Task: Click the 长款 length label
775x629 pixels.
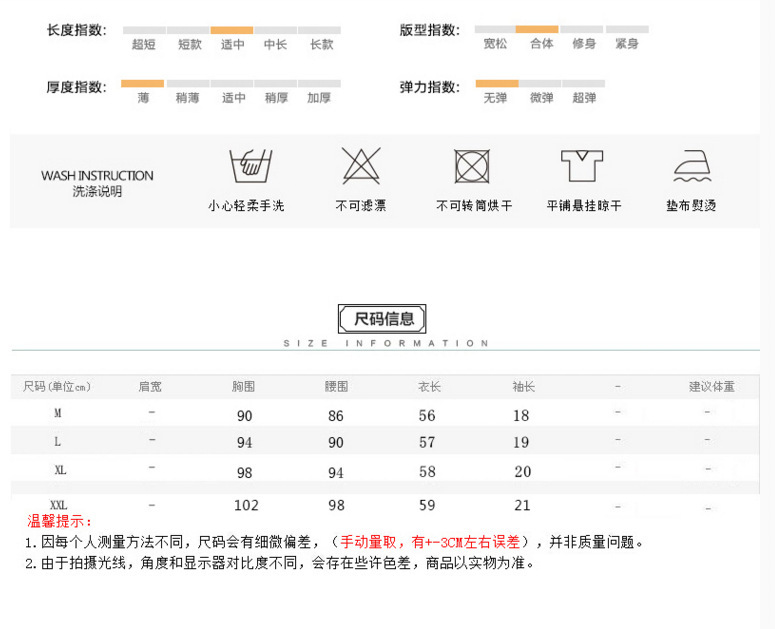Action: click(x=322, y=44)
